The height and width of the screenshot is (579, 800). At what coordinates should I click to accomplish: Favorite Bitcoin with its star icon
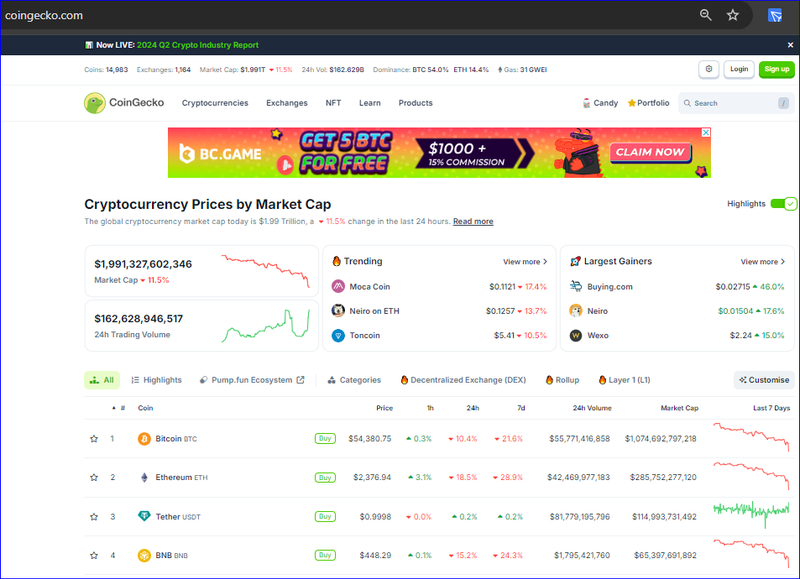[x=94, y=439]
